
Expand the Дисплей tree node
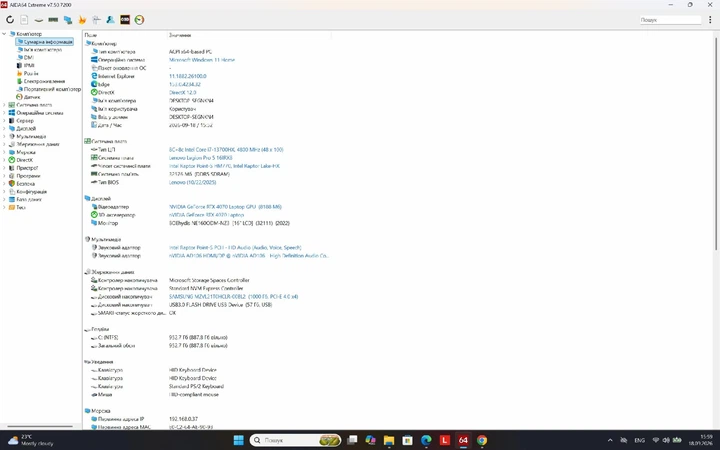click(4, 129)
